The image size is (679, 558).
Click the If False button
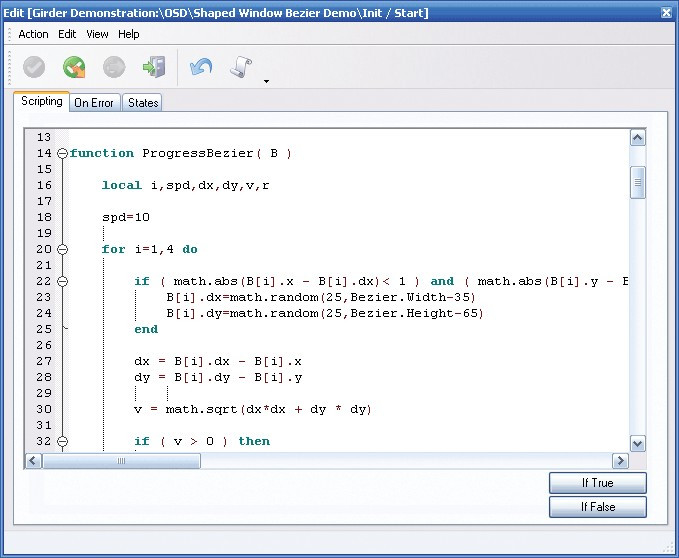(x=598, y=506)
